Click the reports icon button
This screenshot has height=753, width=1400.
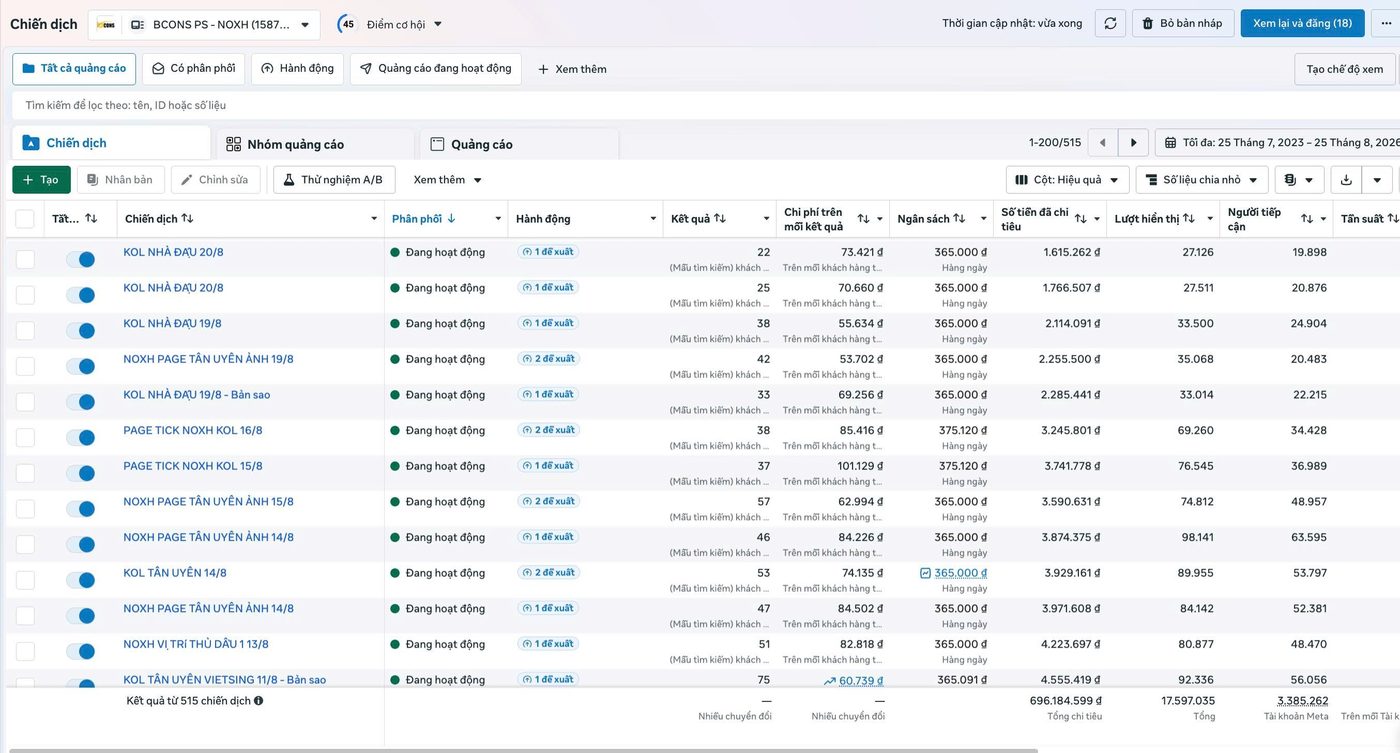pyautogui.click(x=1299, y=180)
